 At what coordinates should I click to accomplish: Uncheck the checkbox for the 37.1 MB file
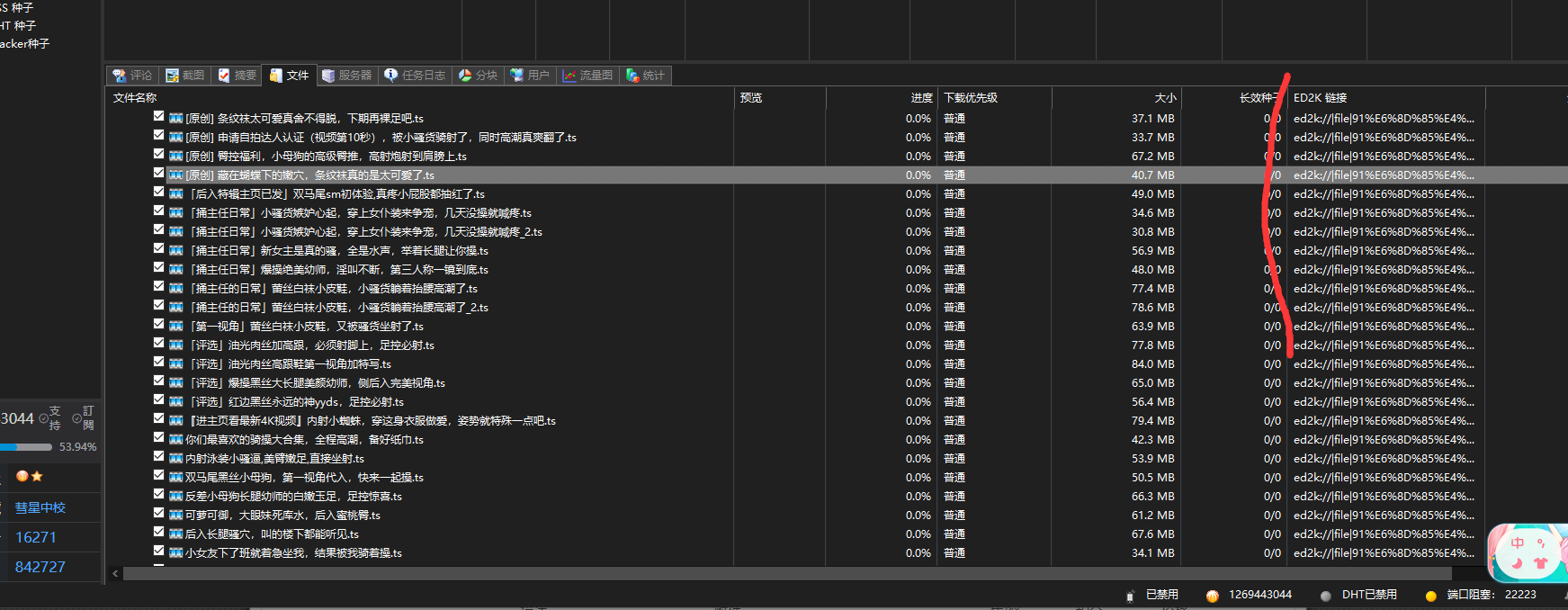coord(159,117)
